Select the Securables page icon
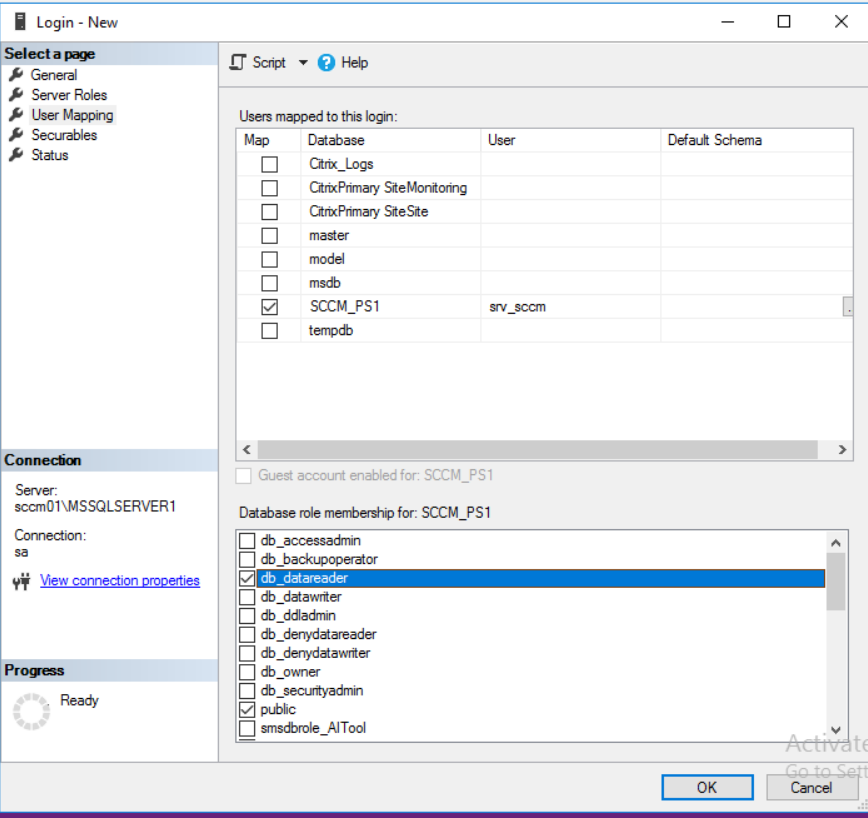Image resolution: width=868 pixels, height=818 pixels. 16,134
